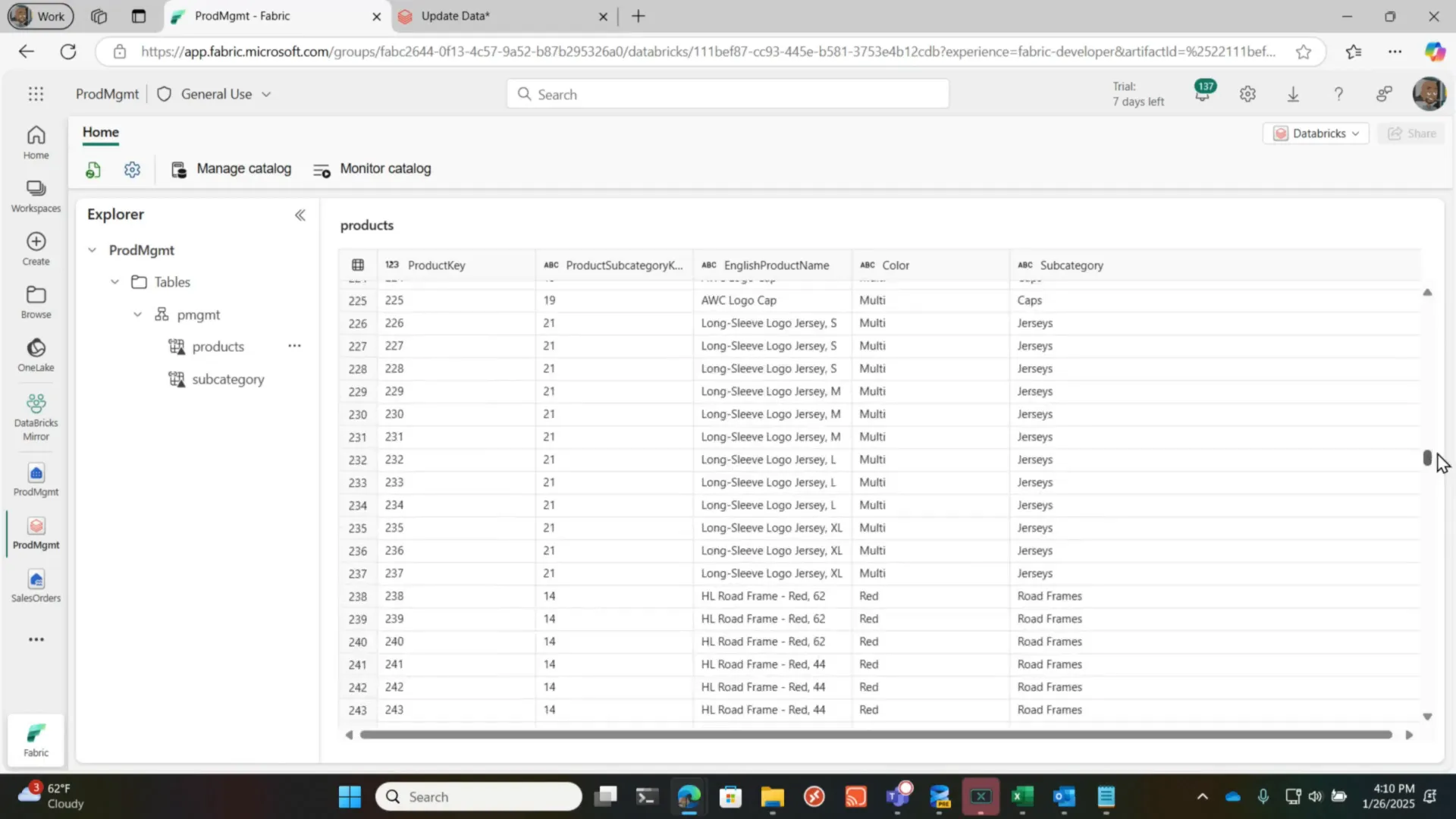Collapse the Explorer panel with the double chevron
Screen dimensions: 1456x819
(300, 215)
